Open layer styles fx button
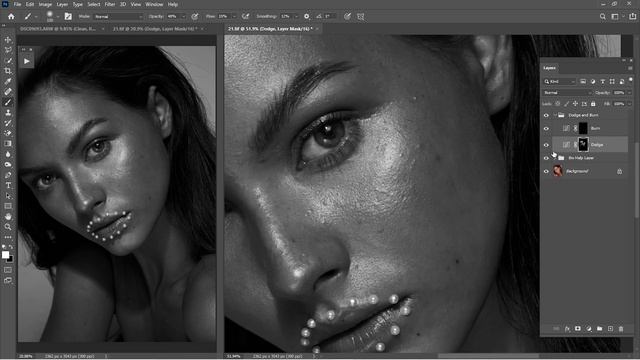 (567, 329)
